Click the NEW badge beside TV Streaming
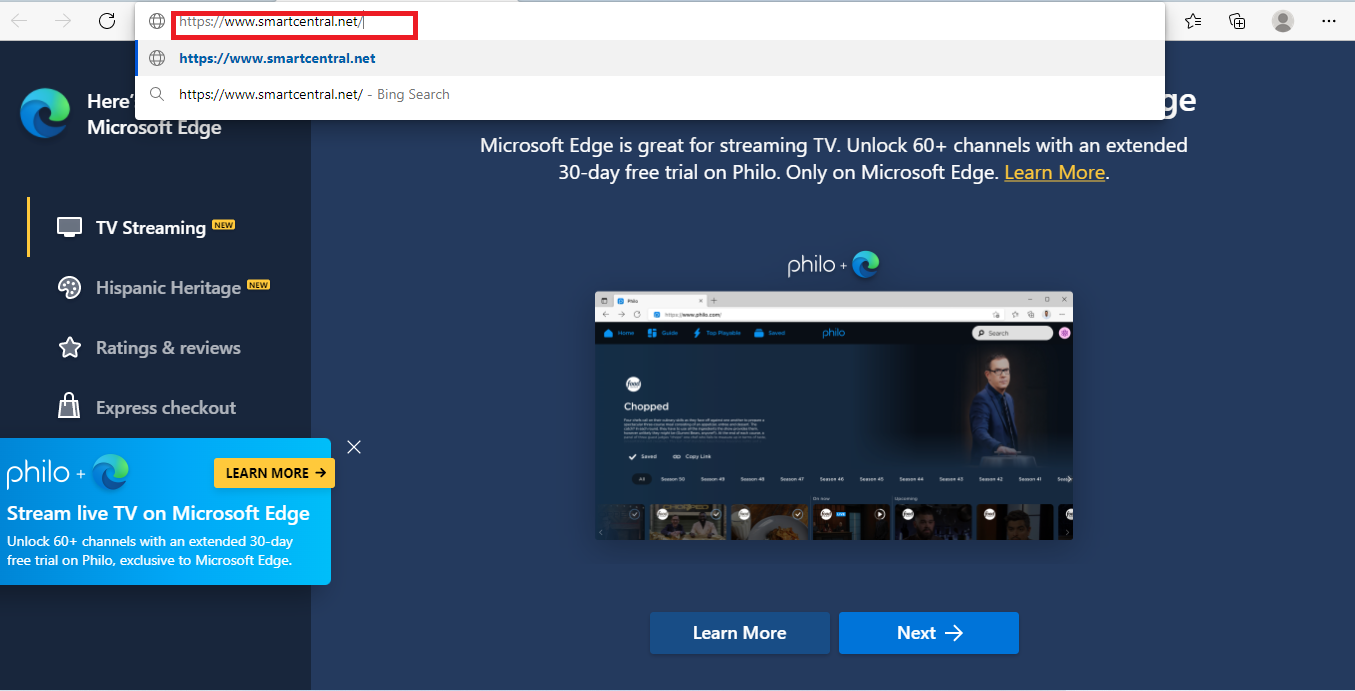This screenshot has width=1355, height=691. 223,225
